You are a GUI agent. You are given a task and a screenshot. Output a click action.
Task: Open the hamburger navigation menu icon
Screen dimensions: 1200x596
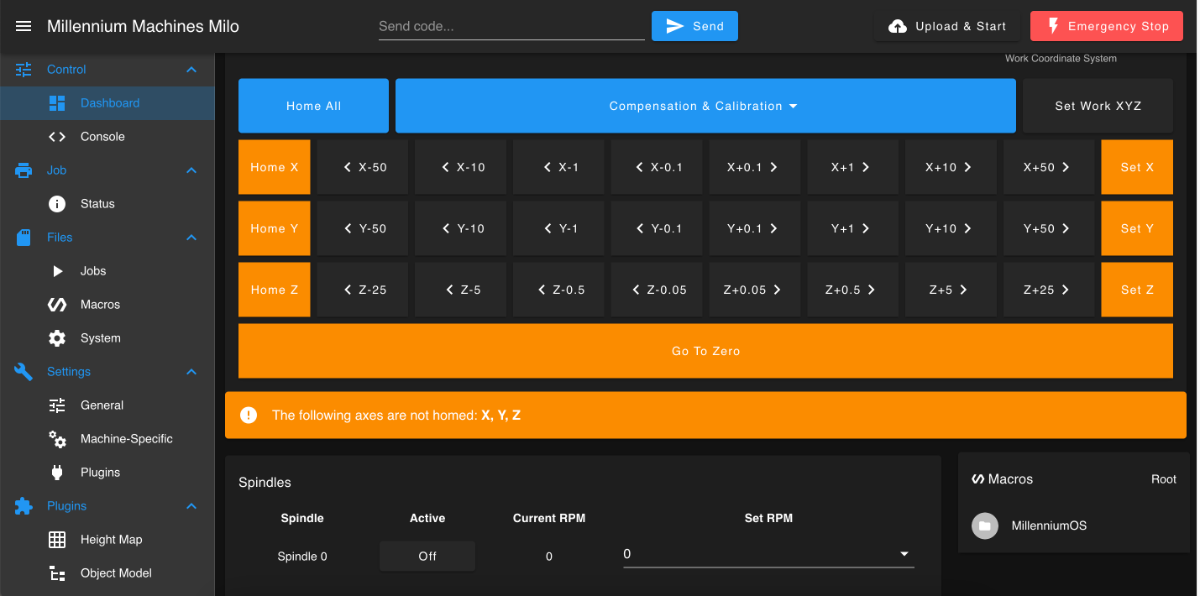(23, 26)
